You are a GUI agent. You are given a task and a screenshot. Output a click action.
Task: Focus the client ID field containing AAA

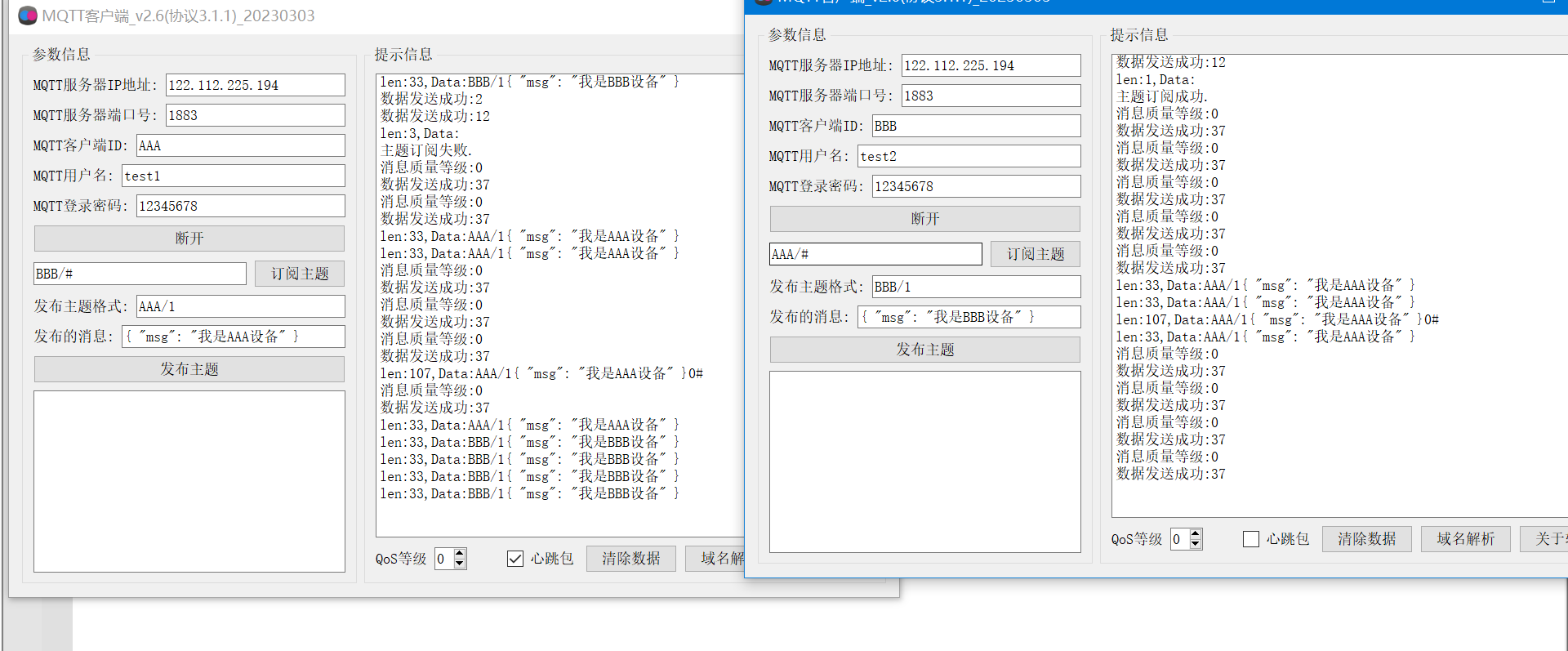tap(240, 145)
